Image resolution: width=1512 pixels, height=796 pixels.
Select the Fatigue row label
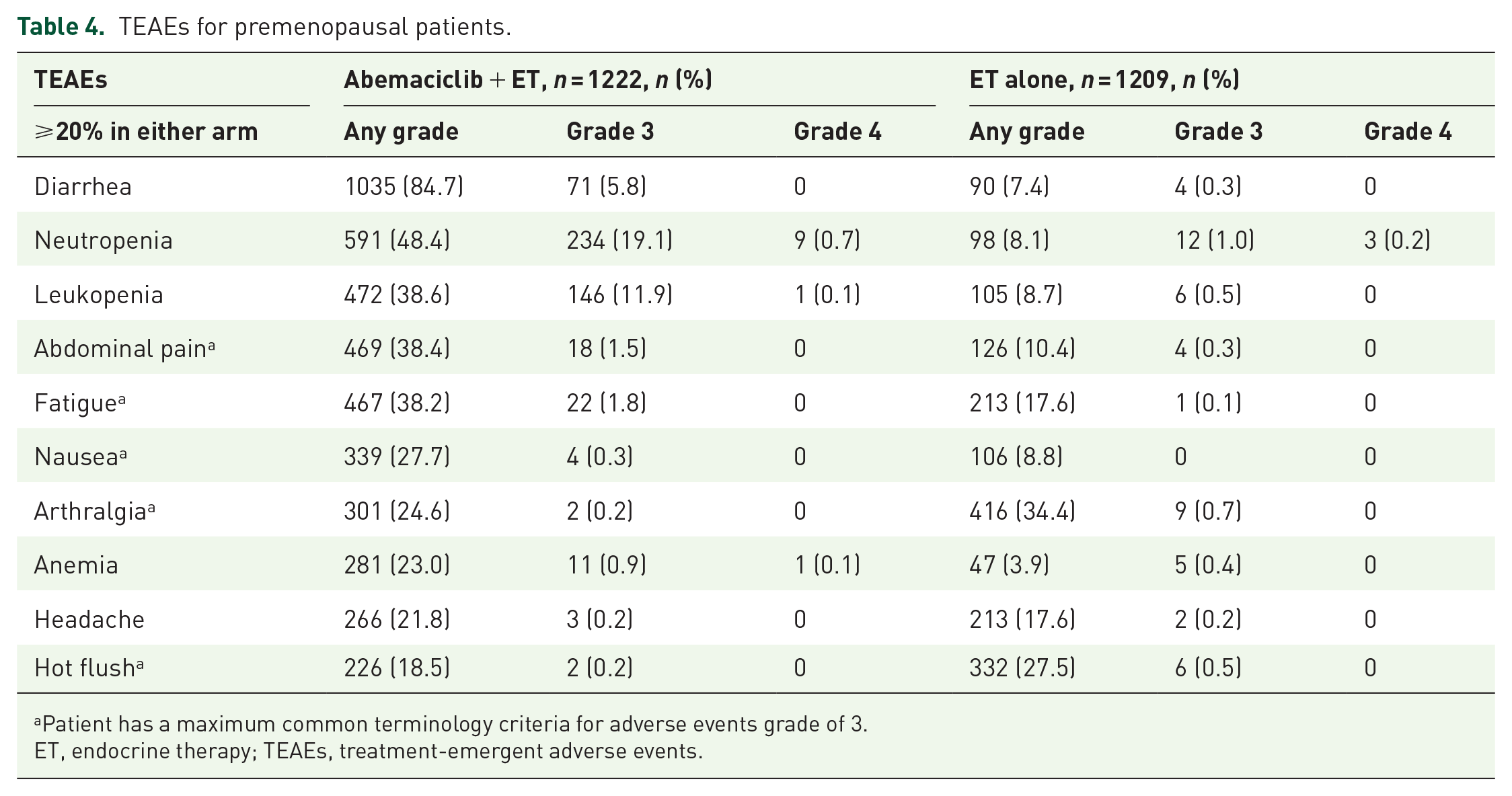point(80,403)
